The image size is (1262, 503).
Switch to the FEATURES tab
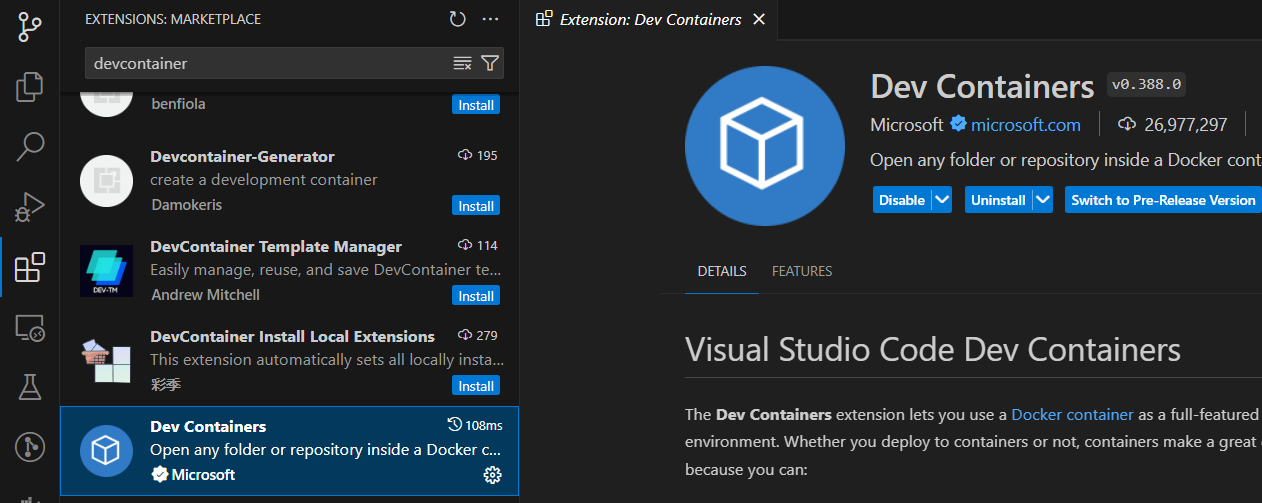click(802, 271)
